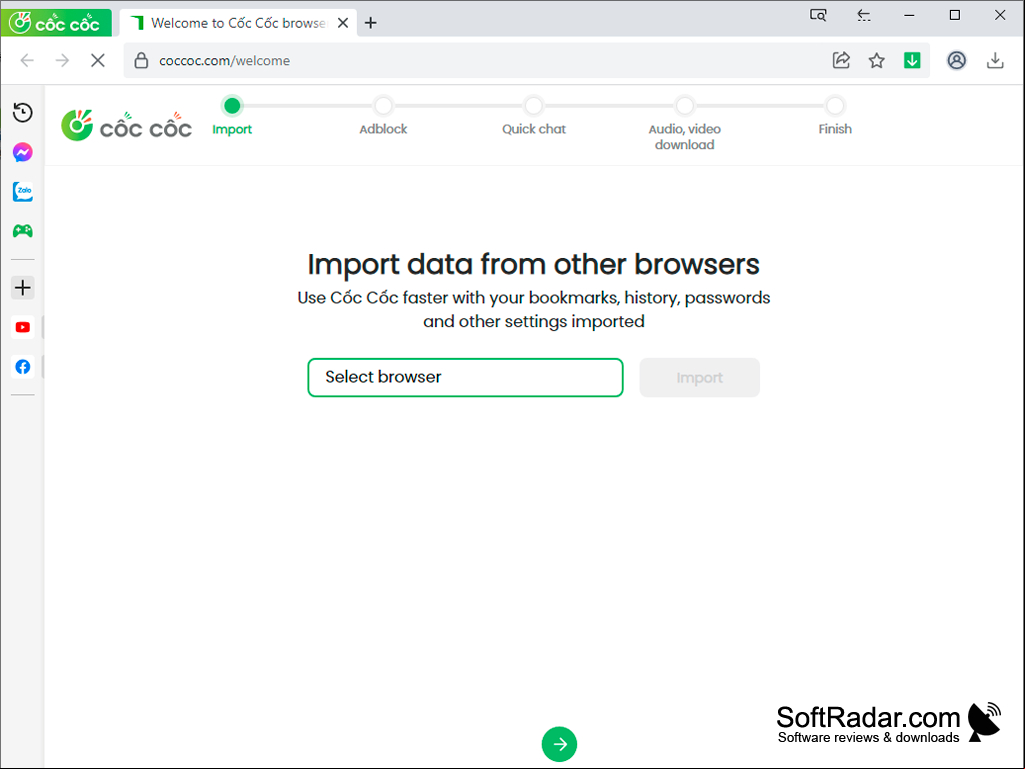1025x769 pixels.
Task: Bookmark this page with the star icon
Action: 877,61
